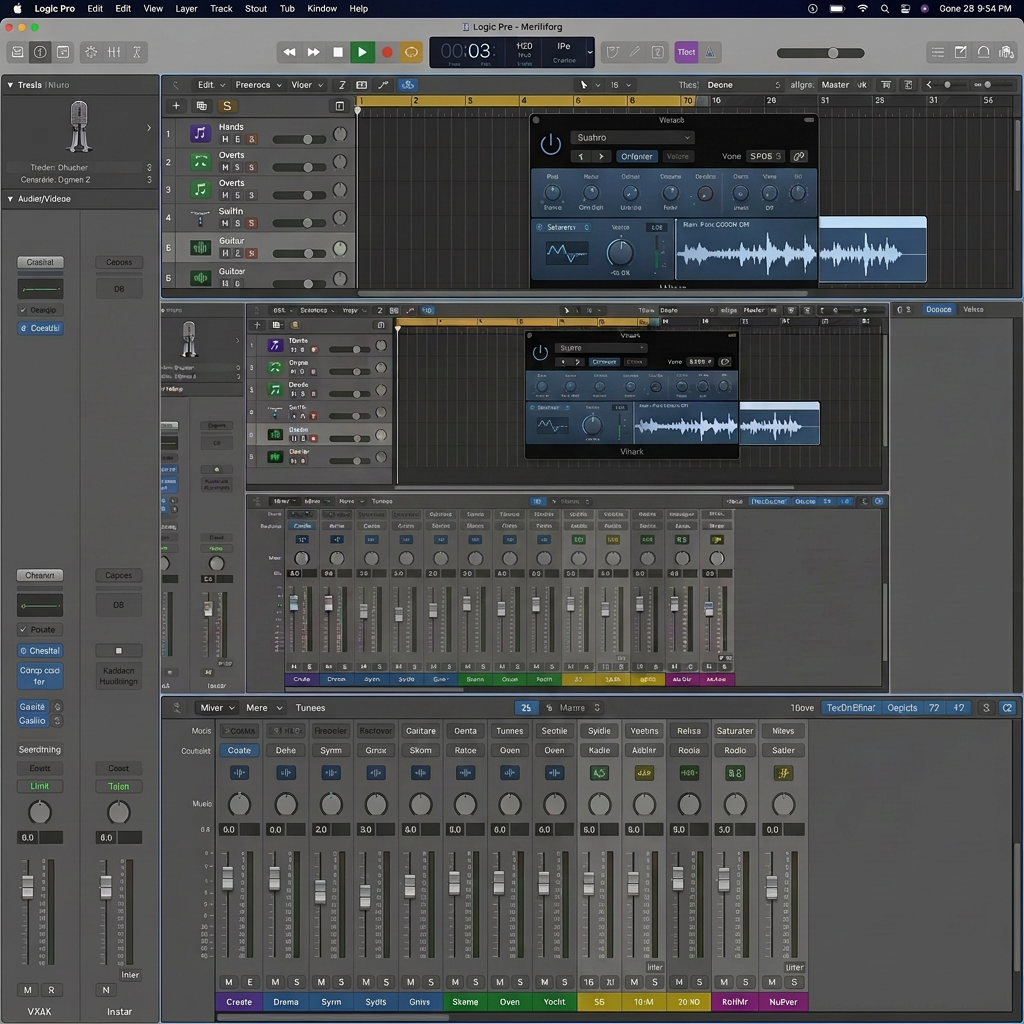Open the Control Center icon

905,8
